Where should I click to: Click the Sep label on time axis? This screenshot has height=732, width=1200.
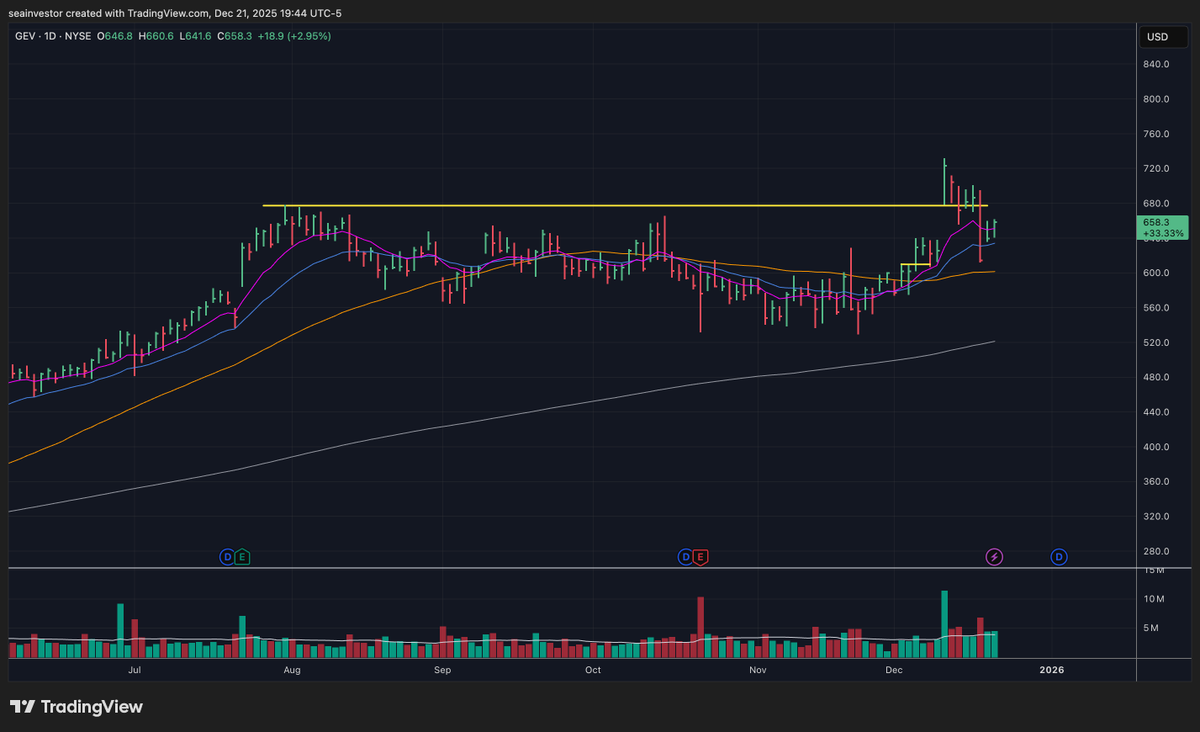(x=442, y=670)
